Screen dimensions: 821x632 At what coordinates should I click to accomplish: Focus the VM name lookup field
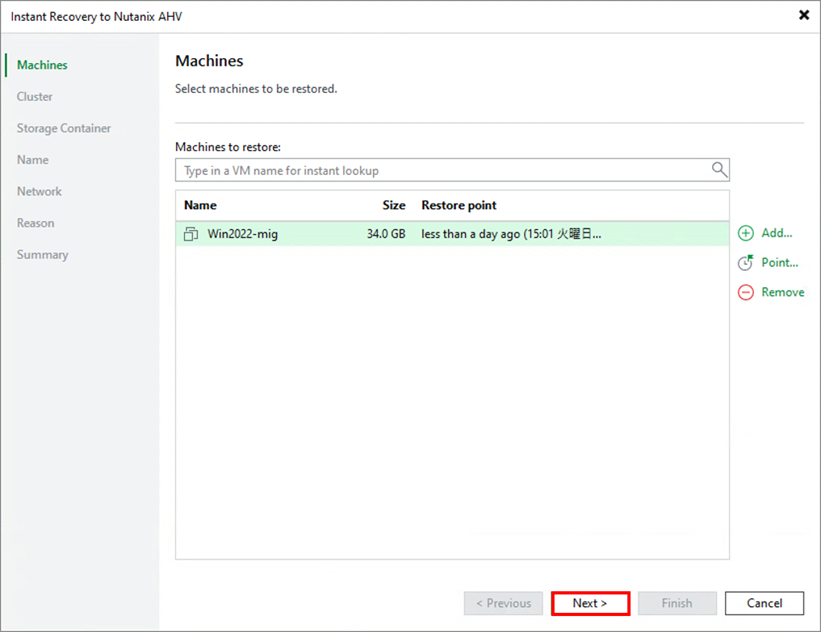[452, 170]
